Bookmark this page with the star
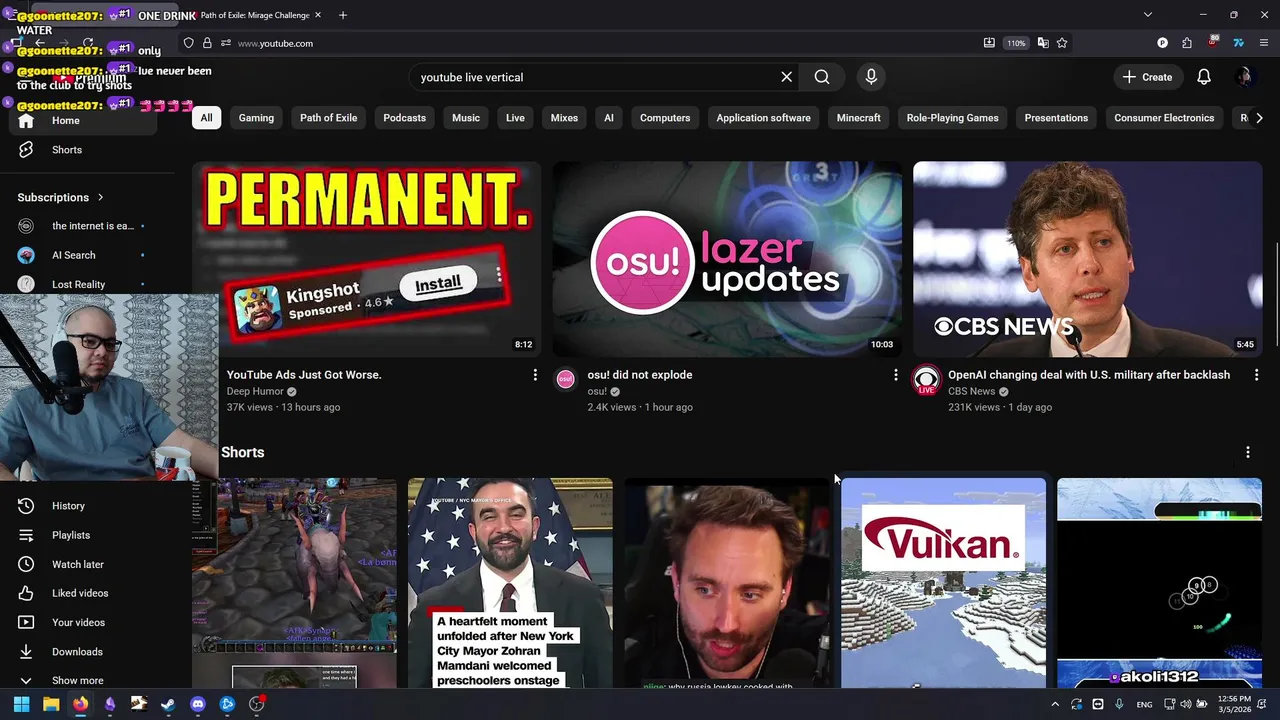Image resolution: width=1280 pixels, height=720 pixels. pyautogui.click(x=1062, y=43)
